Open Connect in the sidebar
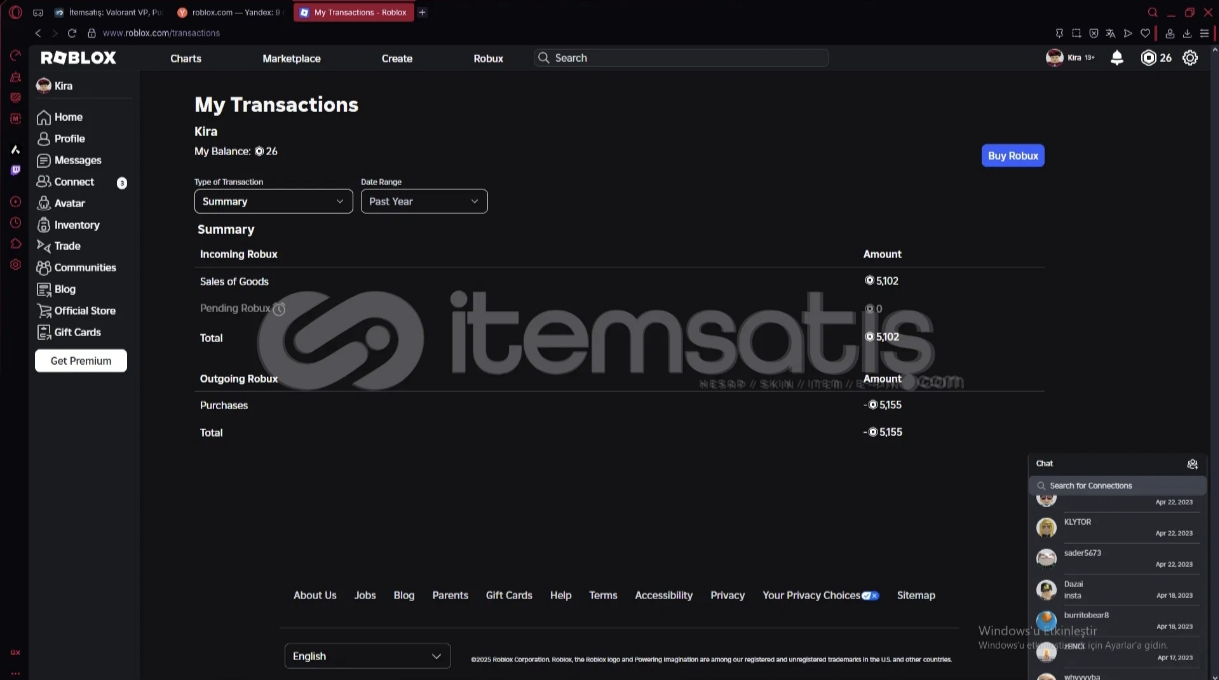This screenshot has height=680, width=1219. click(66, 182)
